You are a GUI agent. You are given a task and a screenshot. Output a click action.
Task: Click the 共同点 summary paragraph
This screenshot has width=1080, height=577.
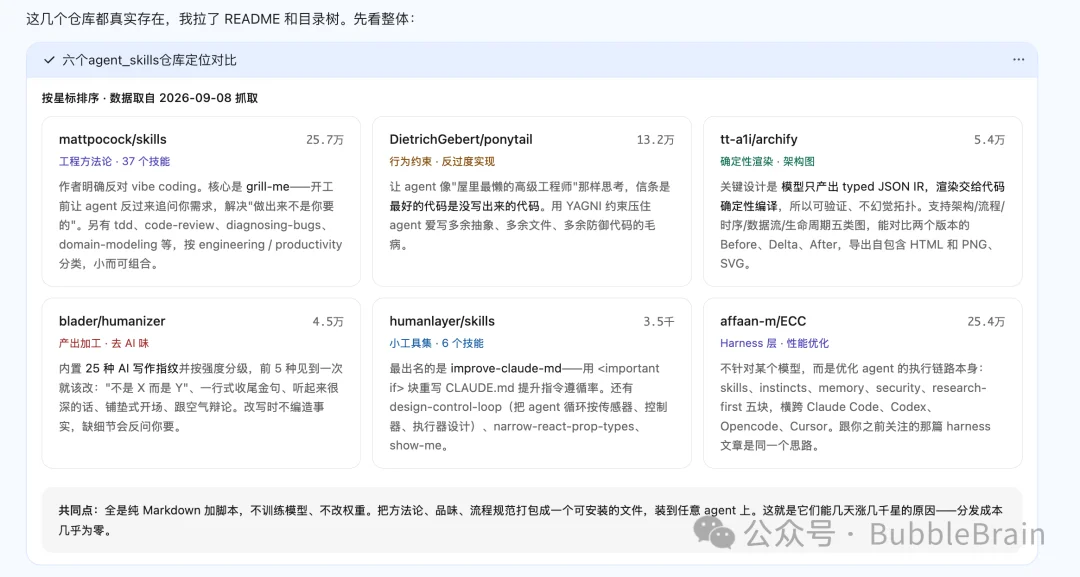coord(532,521)
